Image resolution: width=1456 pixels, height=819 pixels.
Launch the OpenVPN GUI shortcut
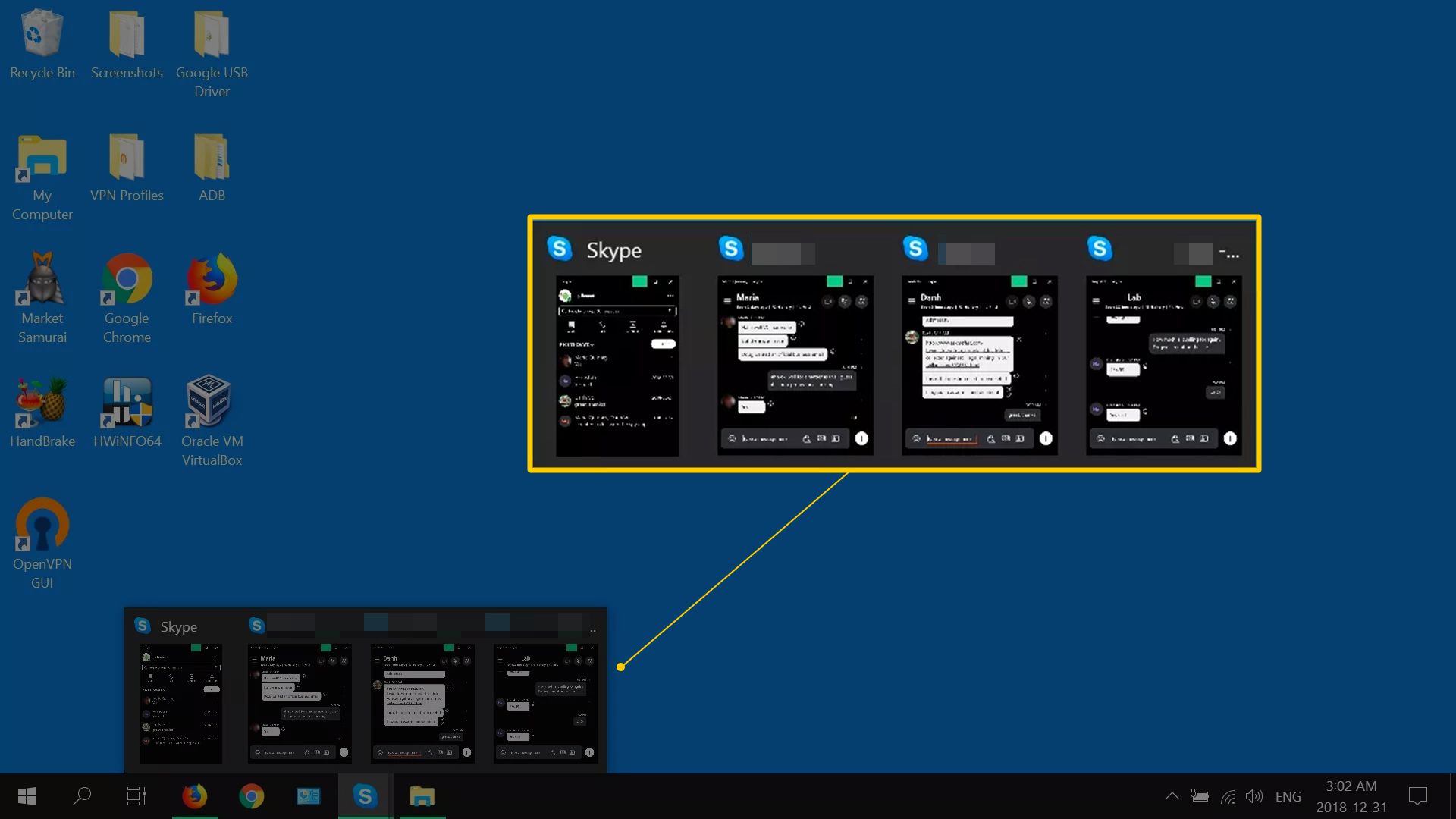pyautogui.click(x=42, y=543)
